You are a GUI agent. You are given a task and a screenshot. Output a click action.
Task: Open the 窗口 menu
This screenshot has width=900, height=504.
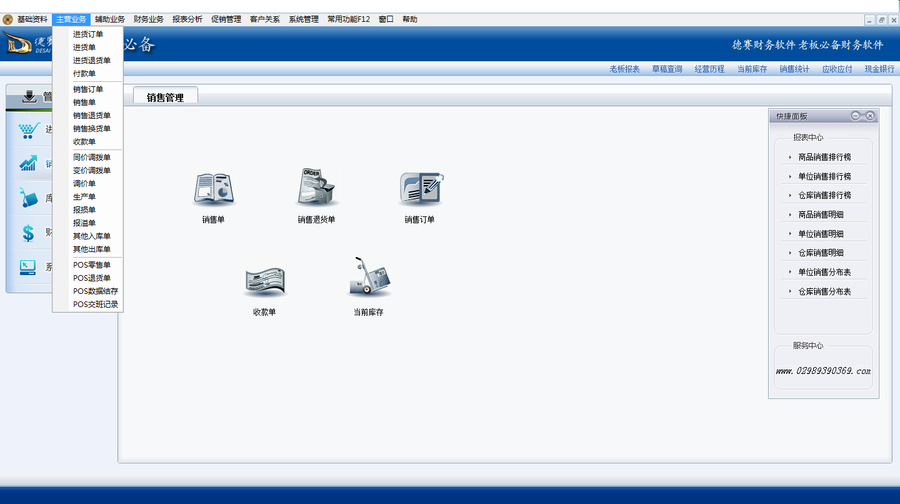pos(386,20)
